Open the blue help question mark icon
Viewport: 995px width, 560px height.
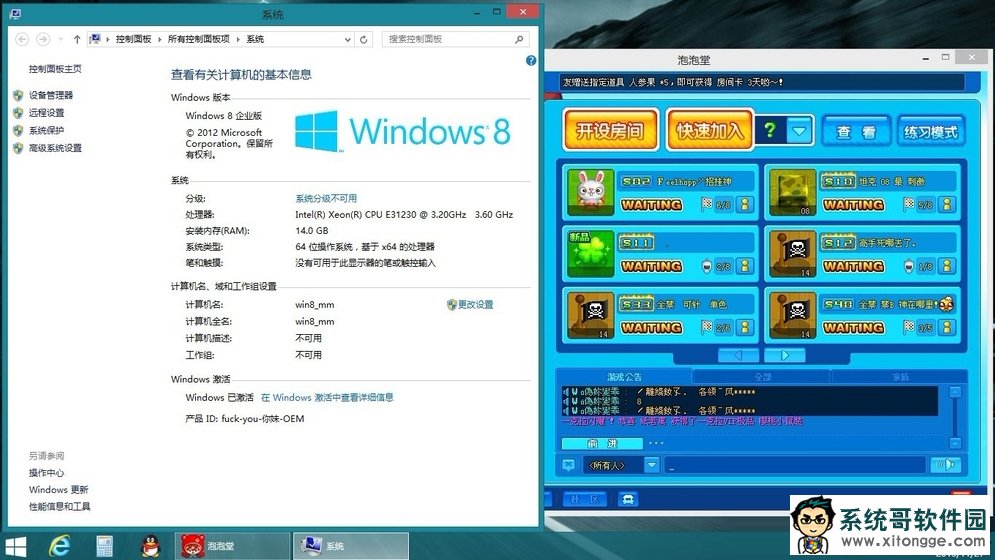point(531,60)
